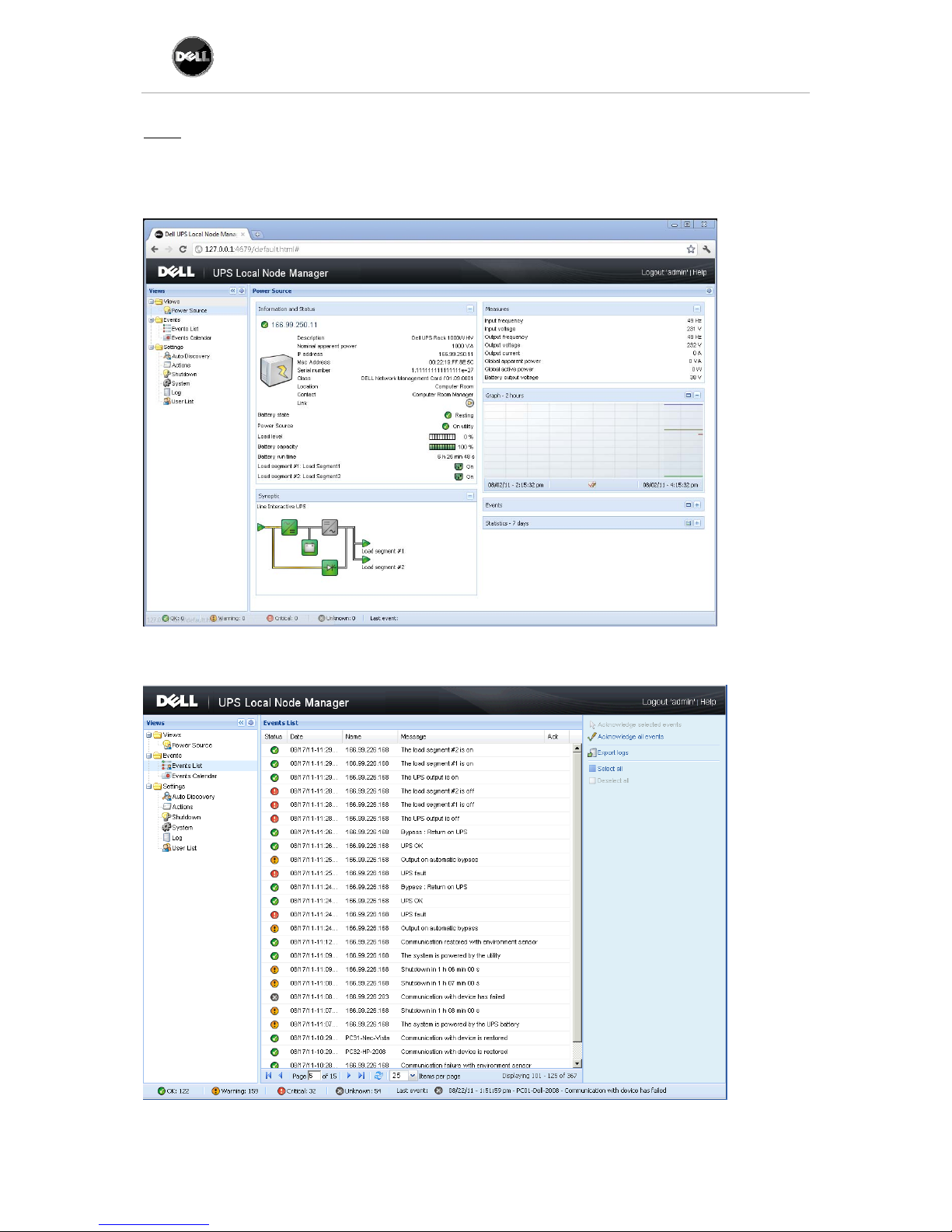
Task: Click the page number field in events pagination
Action: point(314,1076)
